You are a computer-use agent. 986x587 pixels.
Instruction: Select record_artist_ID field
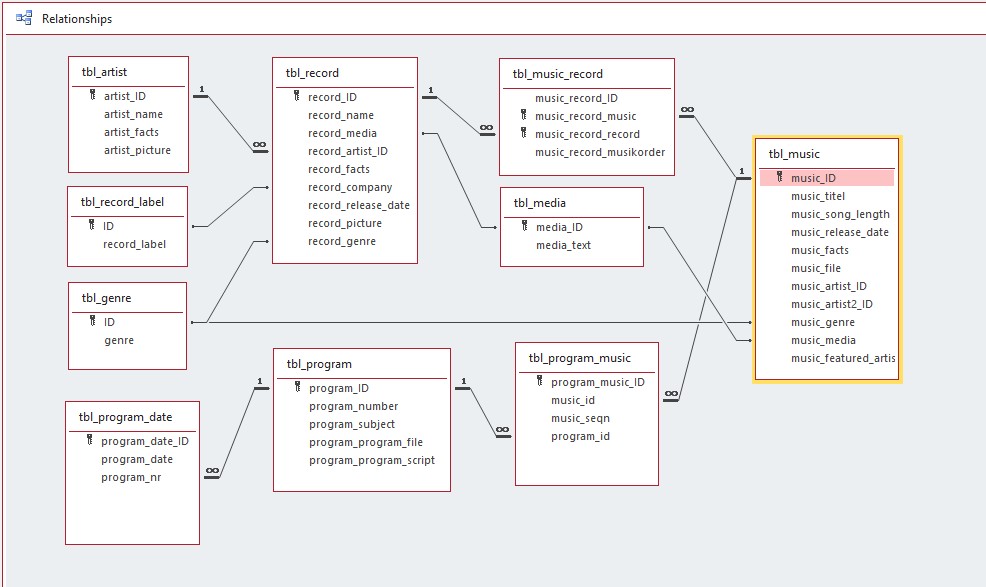pyautogui.click(x=348, y=151)
